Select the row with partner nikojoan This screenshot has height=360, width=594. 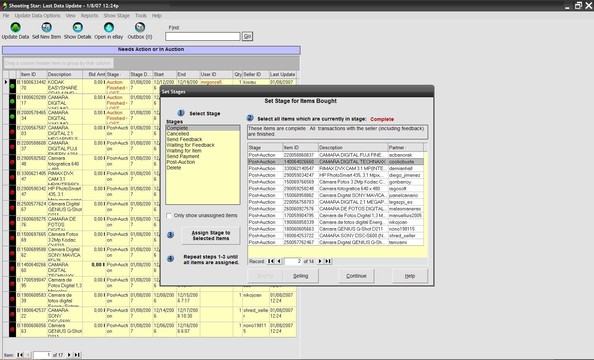[x=336, y=222]
